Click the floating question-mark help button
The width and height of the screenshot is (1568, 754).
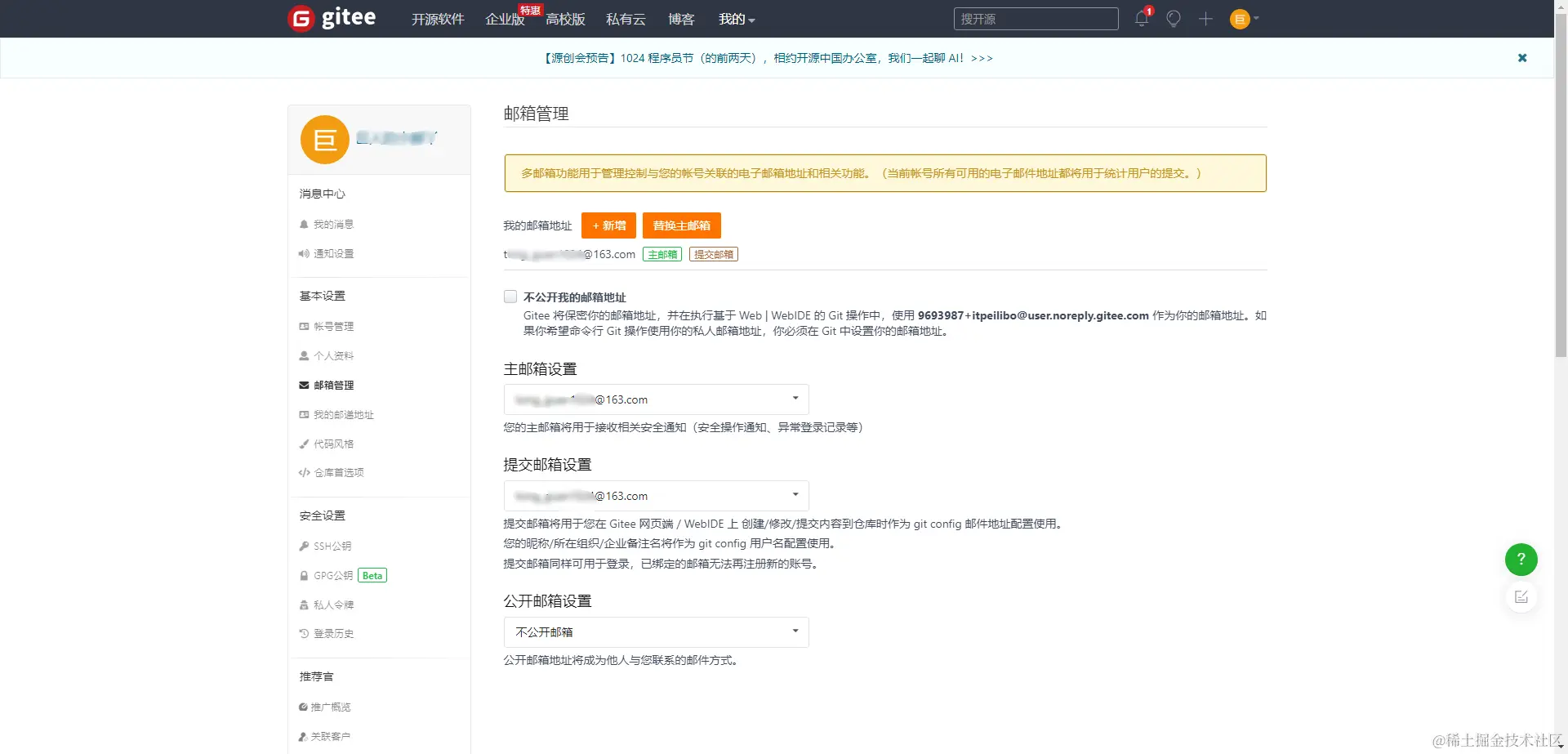click(1521, 559)
